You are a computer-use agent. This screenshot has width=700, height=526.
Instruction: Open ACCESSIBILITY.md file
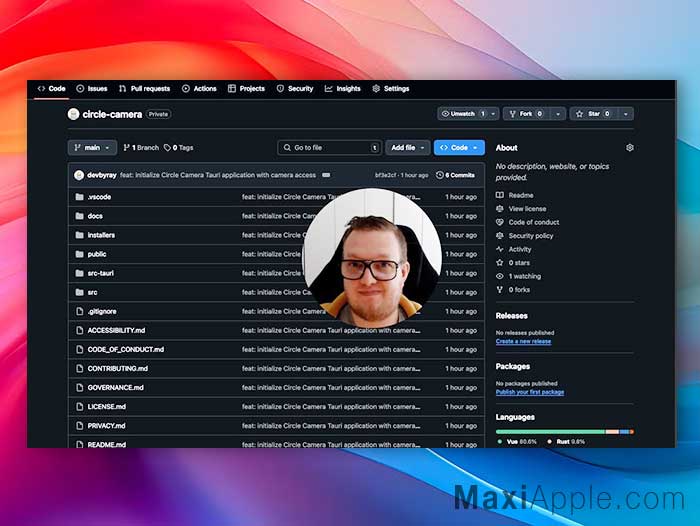click(x=117, y=330)
